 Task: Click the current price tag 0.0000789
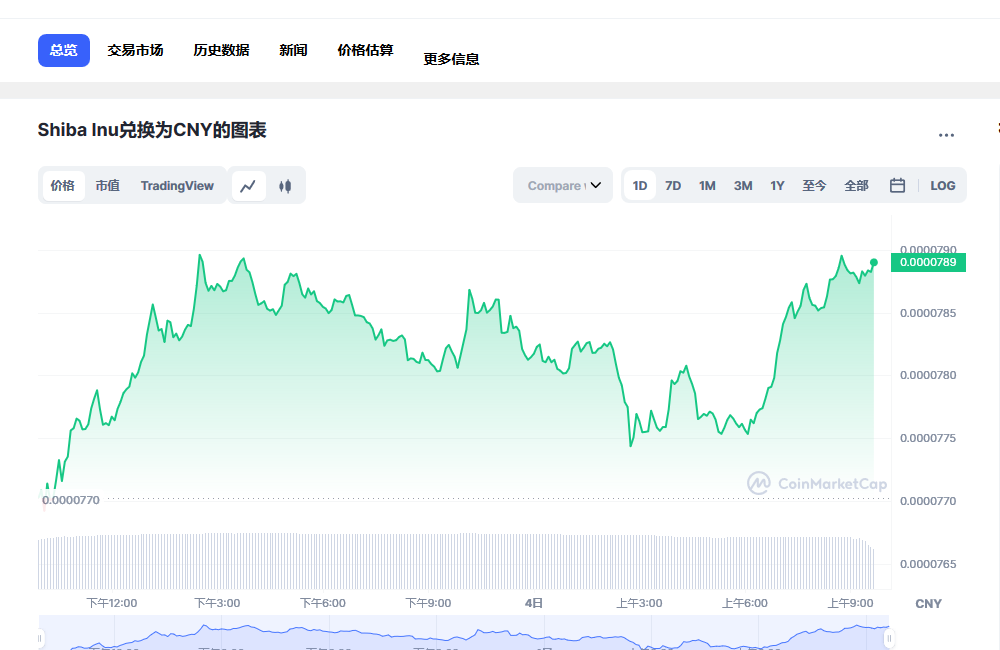[928, 262]
